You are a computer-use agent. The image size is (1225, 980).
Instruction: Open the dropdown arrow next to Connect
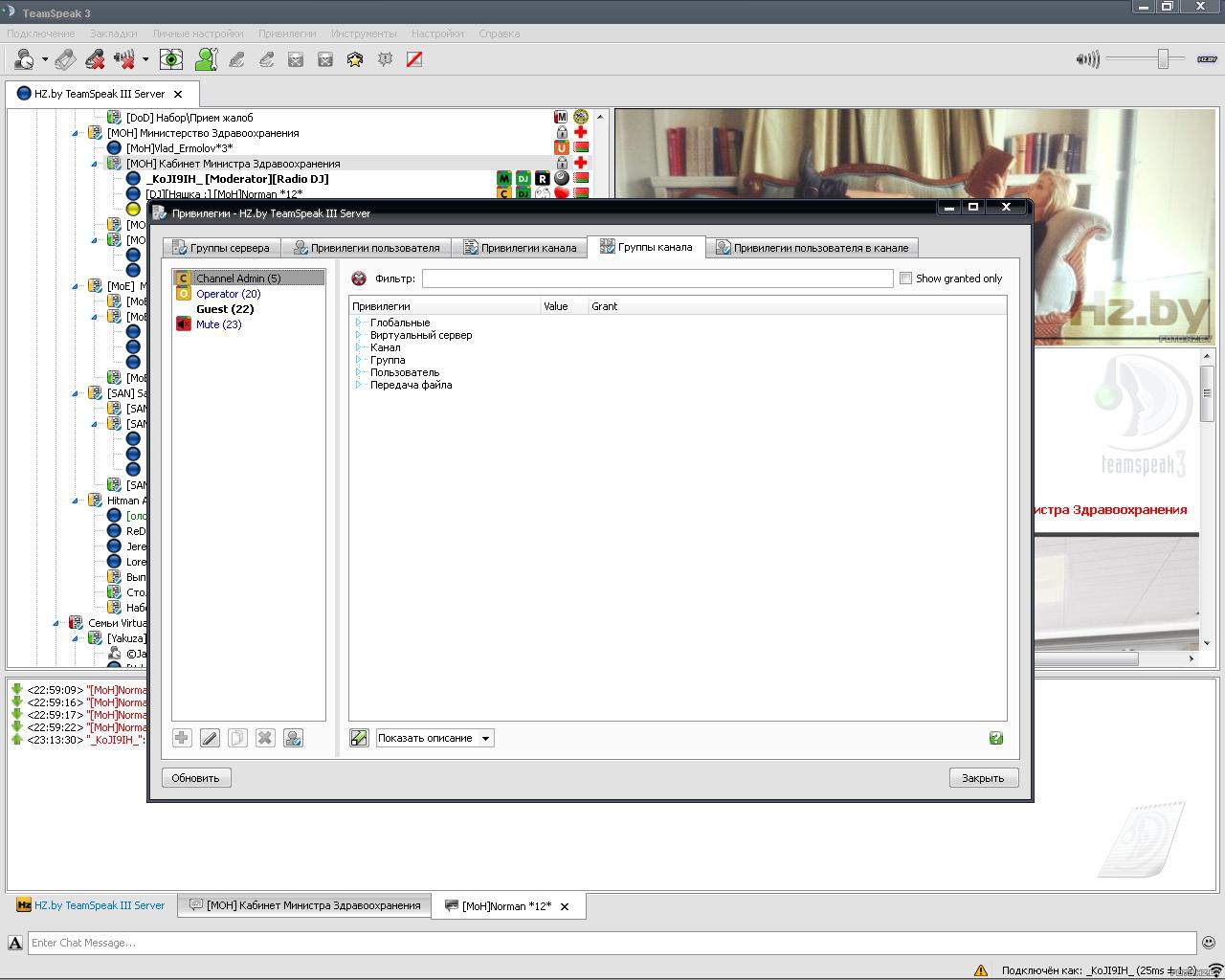pos(45,59)
